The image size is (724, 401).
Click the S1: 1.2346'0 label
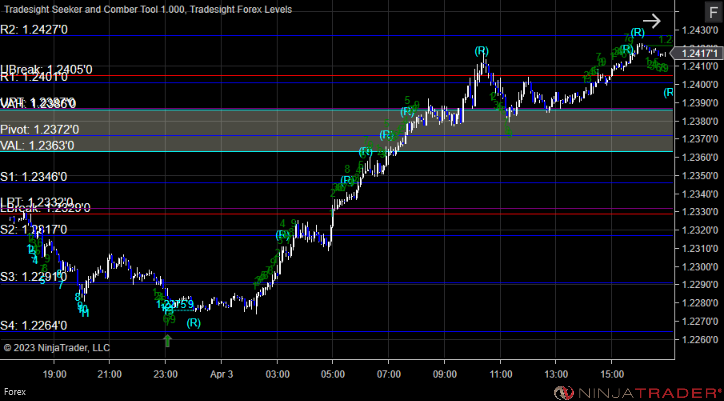click(x=34, y=176)
